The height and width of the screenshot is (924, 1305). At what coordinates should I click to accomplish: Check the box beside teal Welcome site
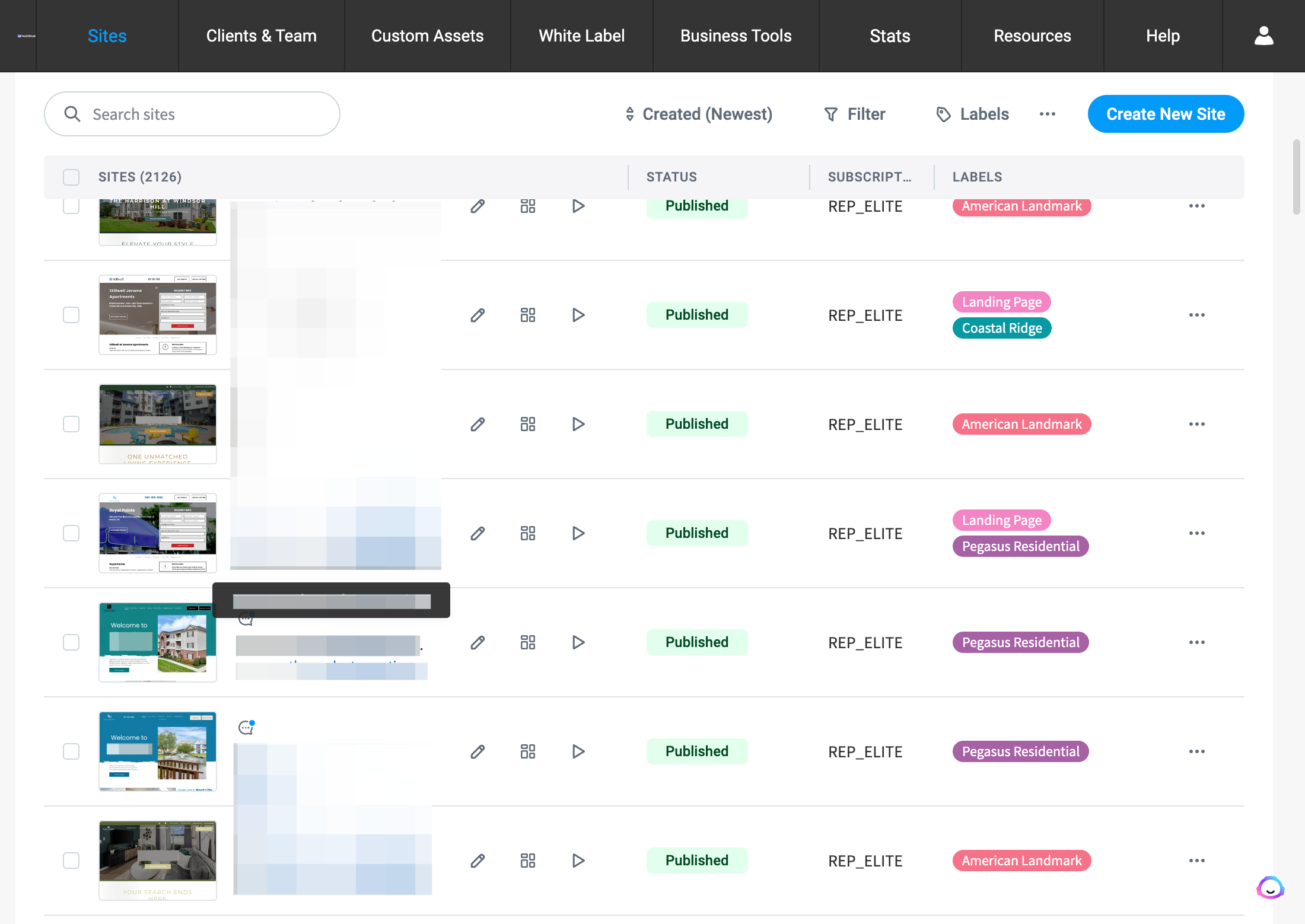71,642
